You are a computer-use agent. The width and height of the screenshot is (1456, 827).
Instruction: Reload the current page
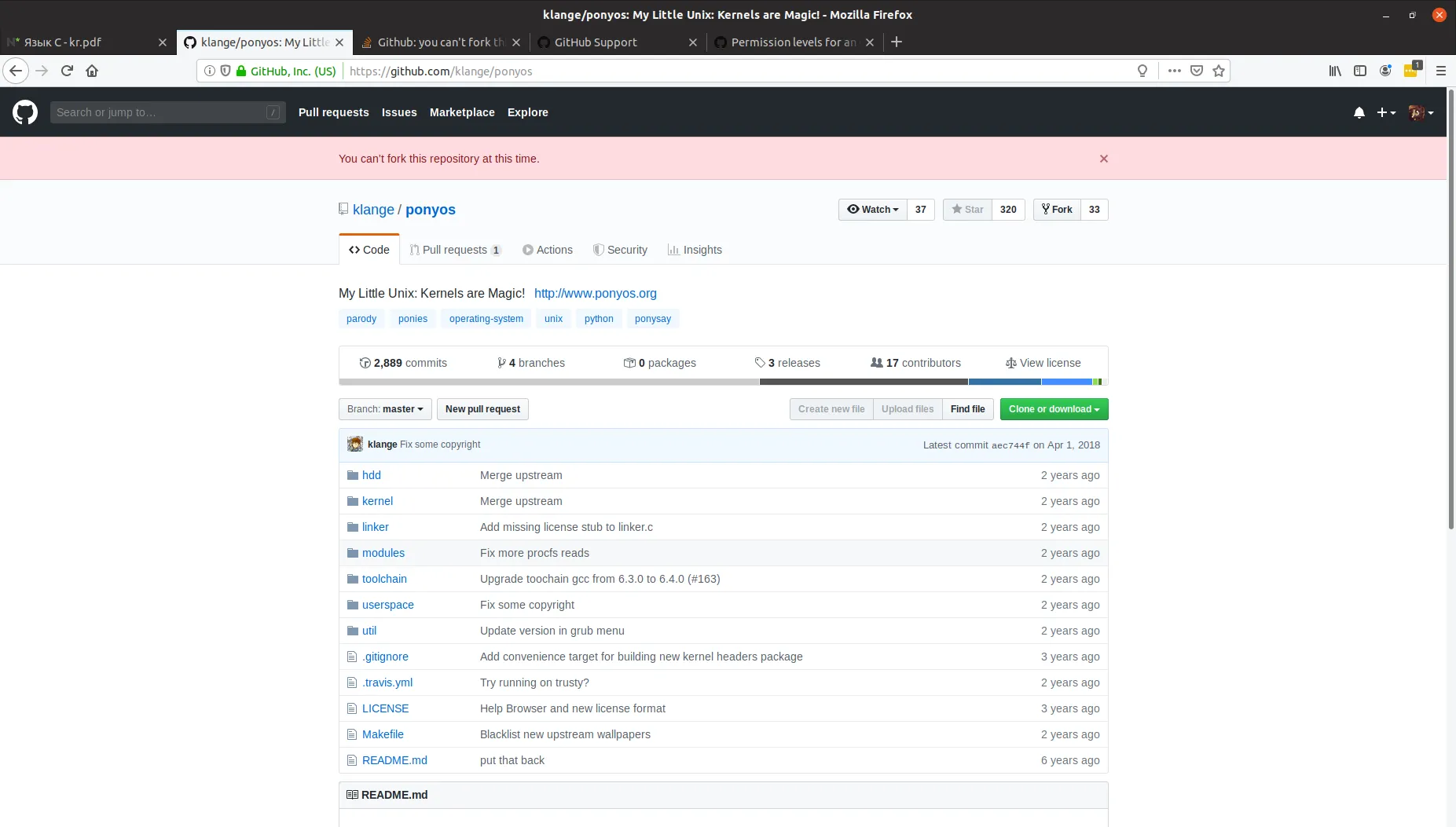(68, 71)
